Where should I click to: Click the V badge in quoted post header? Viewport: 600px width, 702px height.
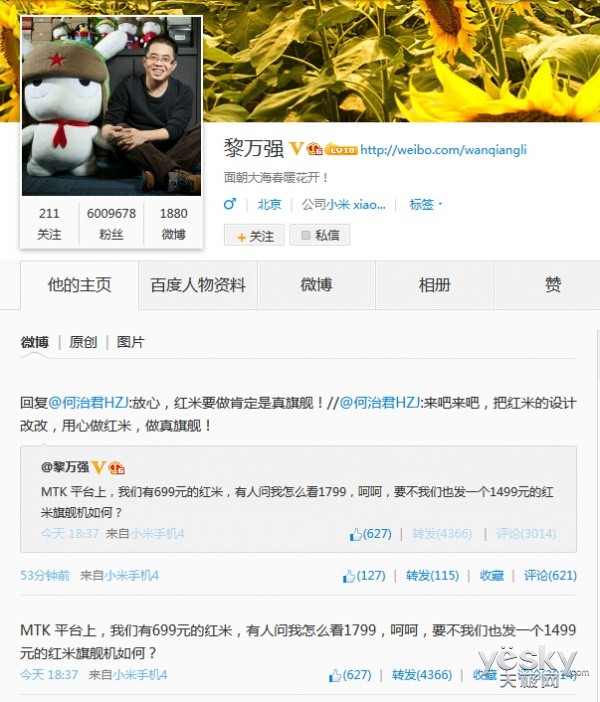(x=99, y=467)
